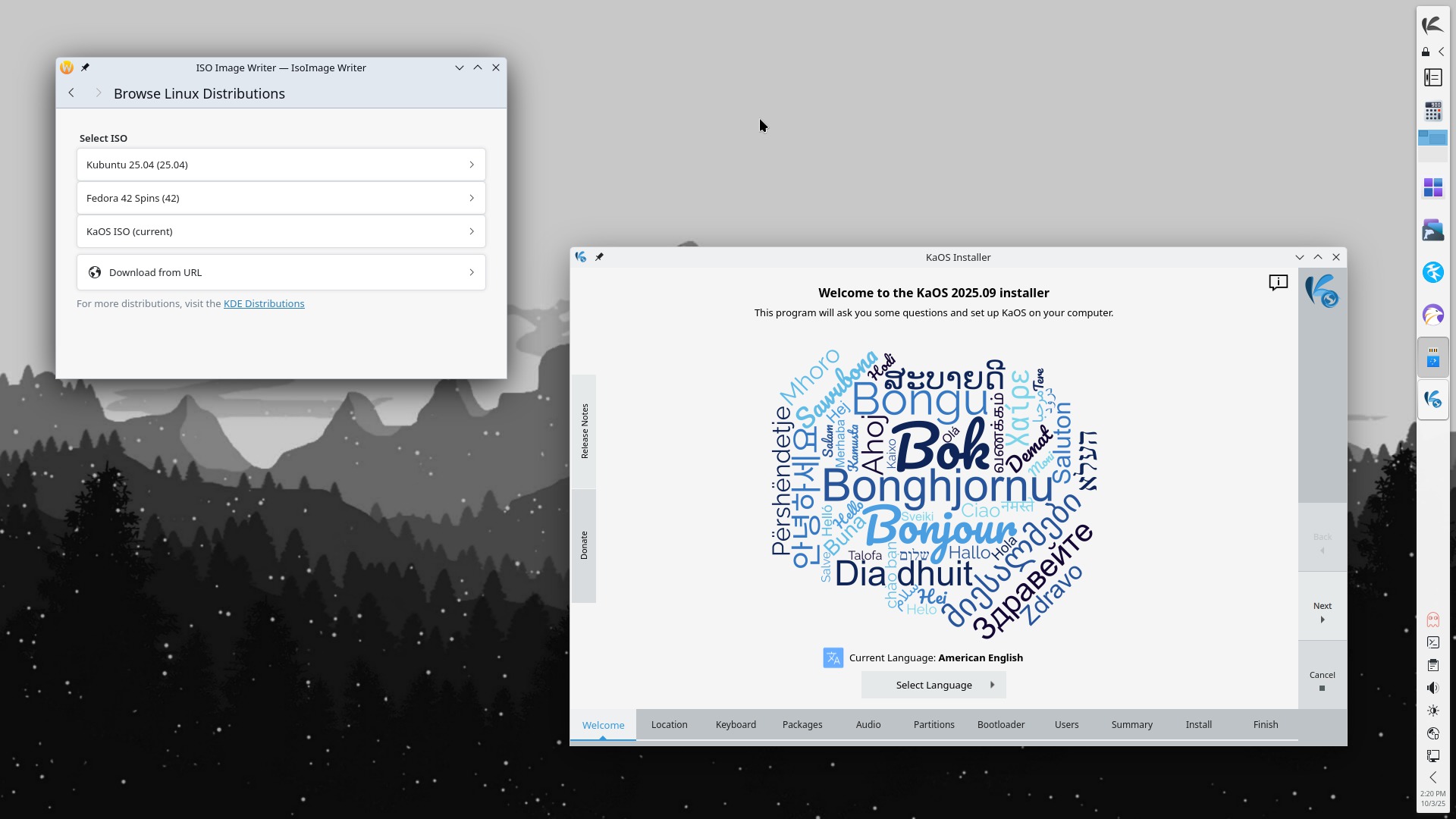Screen dimensions: 1456x819
Task: Click the volume speaker tray icon
Action: (x=1432, y=688)
